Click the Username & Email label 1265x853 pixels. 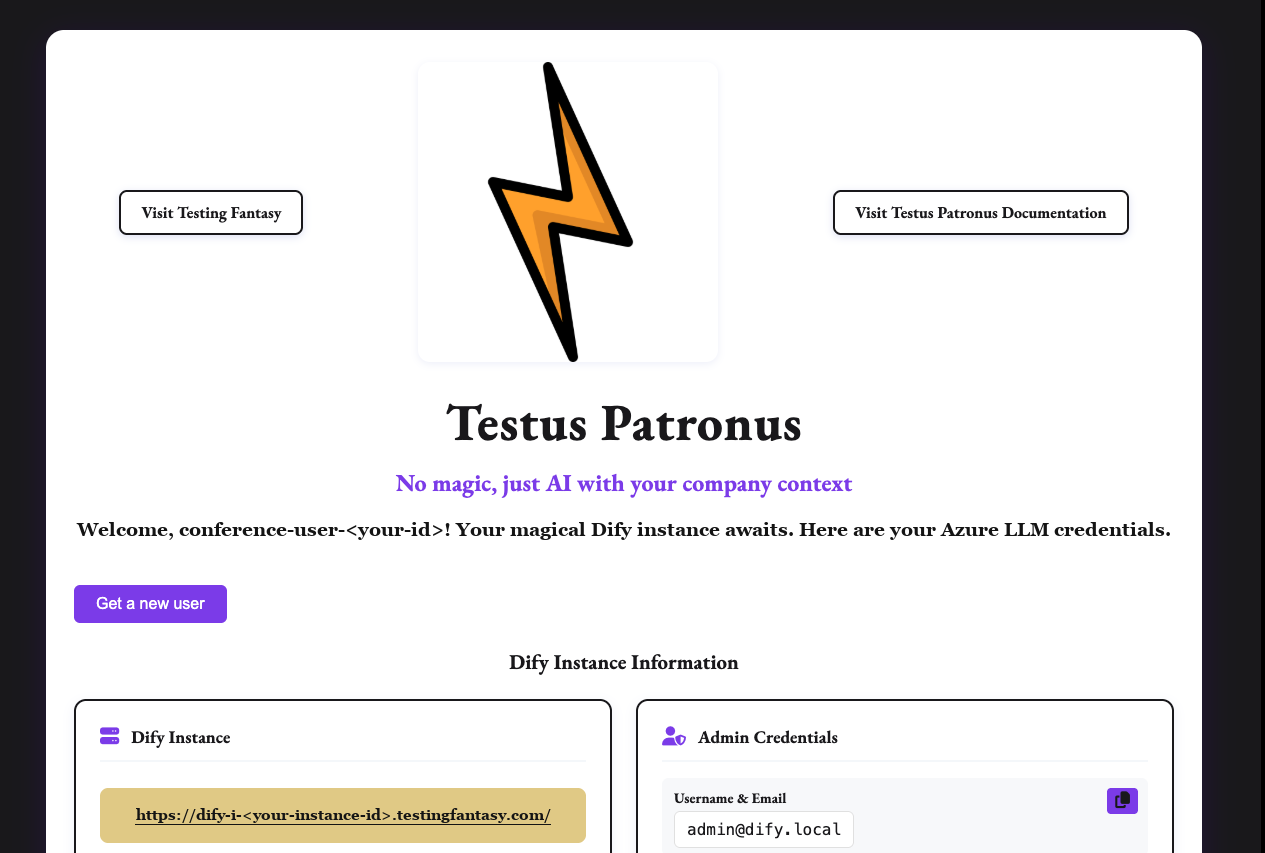[x=730, y=798]
